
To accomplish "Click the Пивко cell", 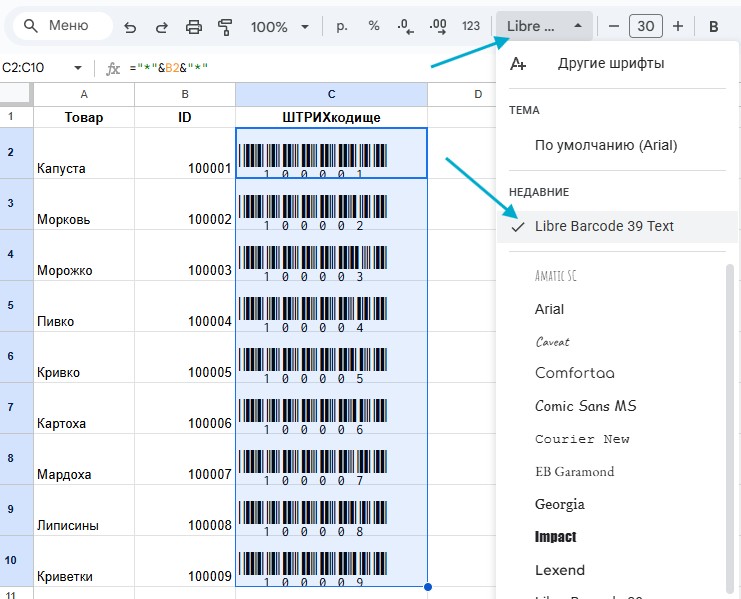I will coord(84,306).
